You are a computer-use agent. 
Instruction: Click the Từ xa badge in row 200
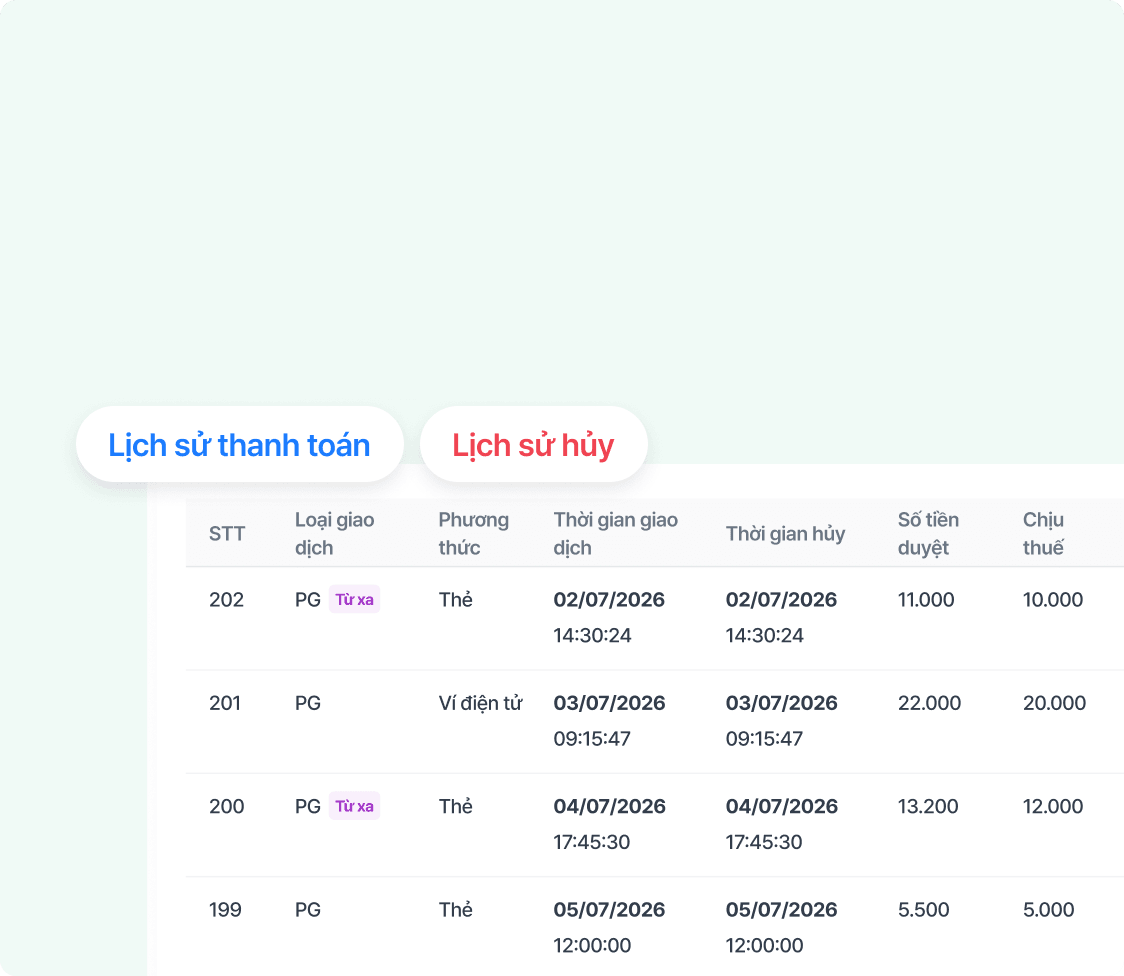pos(354,805)
